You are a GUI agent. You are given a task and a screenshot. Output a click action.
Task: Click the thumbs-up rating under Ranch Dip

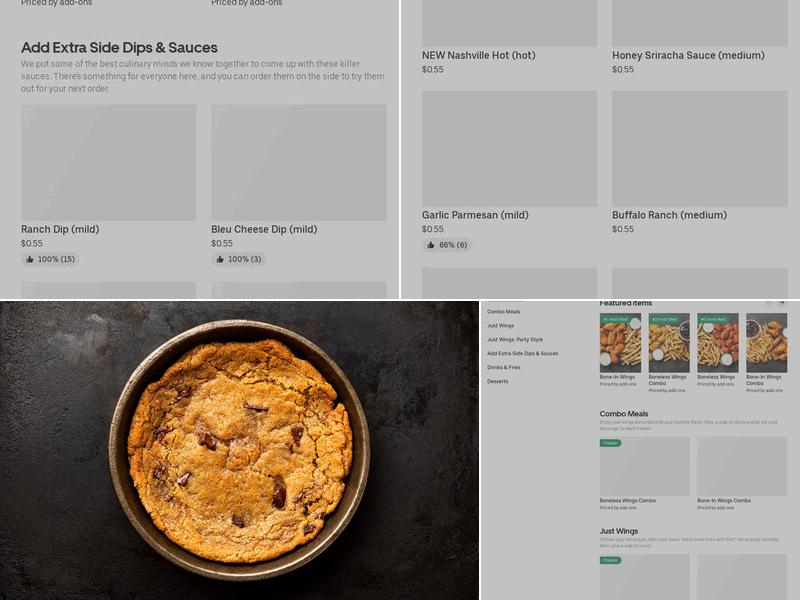51,259
